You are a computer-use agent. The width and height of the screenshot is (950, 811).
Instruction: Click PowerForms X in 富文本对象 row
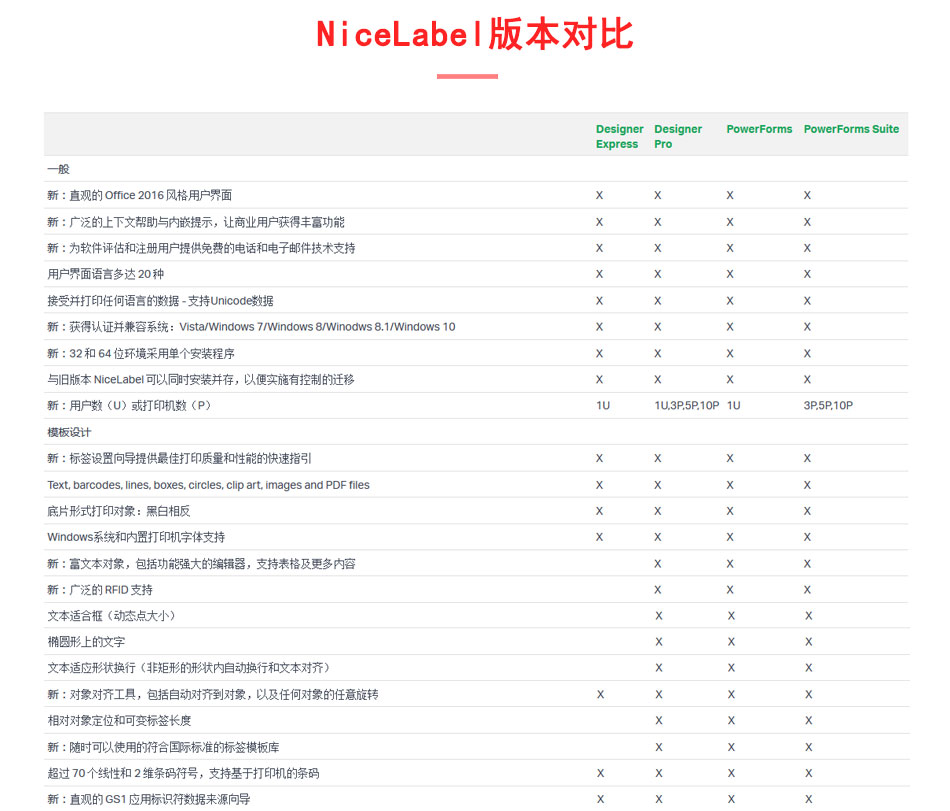[730, 563]
